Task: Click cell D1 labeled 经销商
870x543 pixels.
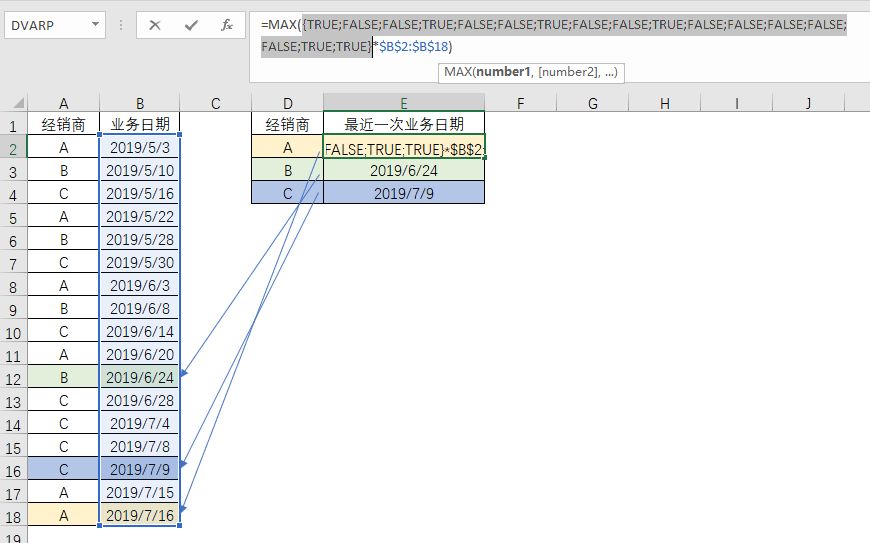Action: (287, 124)
